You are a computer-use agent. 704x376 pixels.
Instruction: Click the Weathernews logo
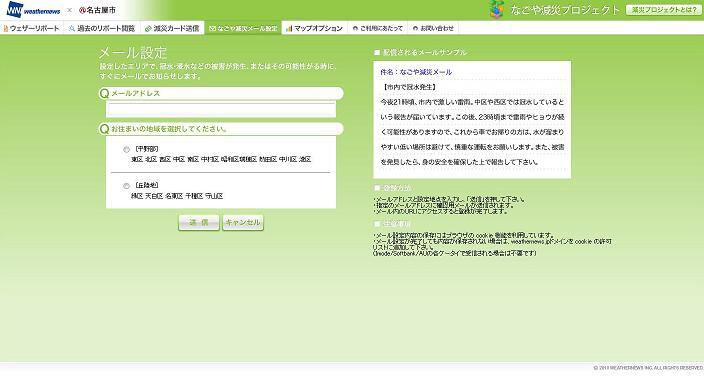pos(34,9)
